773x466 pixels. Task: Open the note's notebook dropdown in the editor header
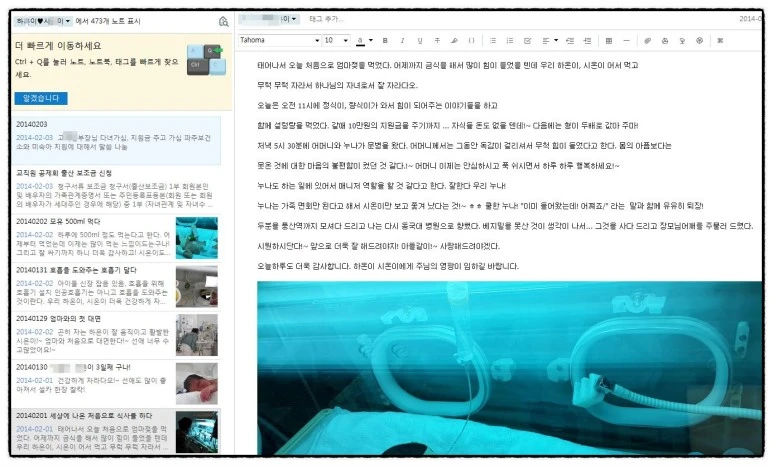click(x=269, y=19)
